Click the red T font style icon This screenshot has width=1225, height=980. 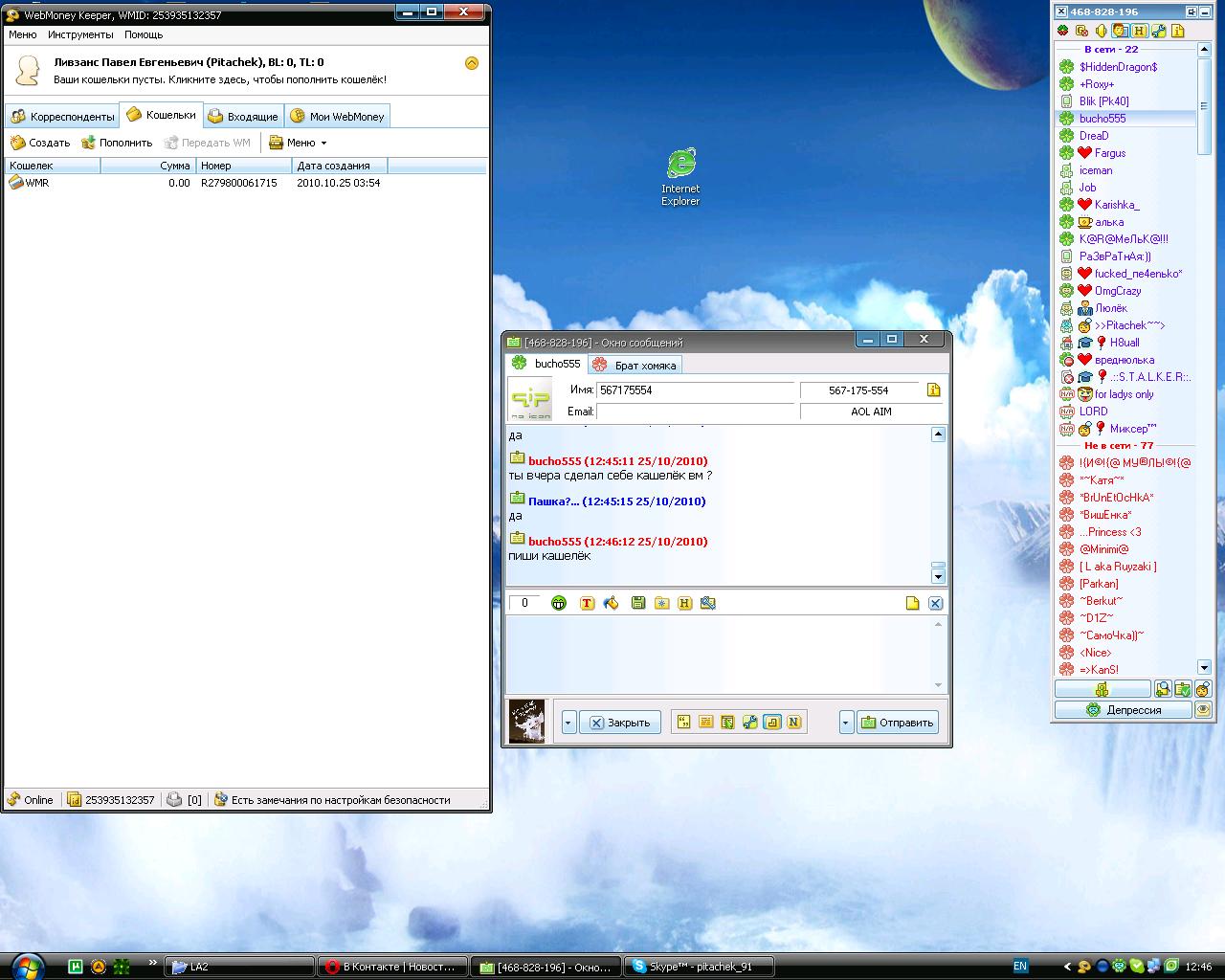587,603
